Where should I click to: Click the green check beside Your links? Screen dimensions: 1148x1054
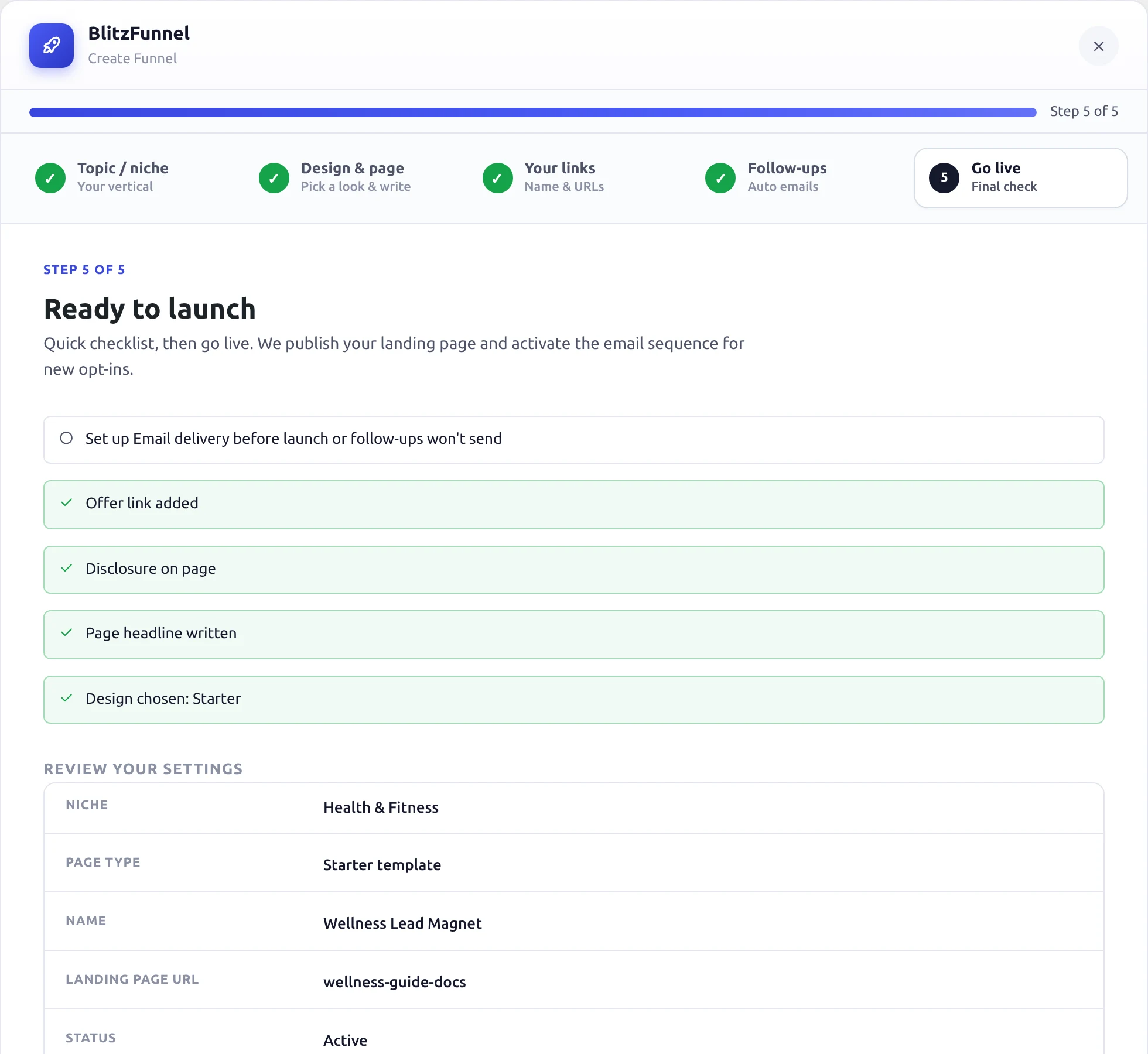point(498,178)
